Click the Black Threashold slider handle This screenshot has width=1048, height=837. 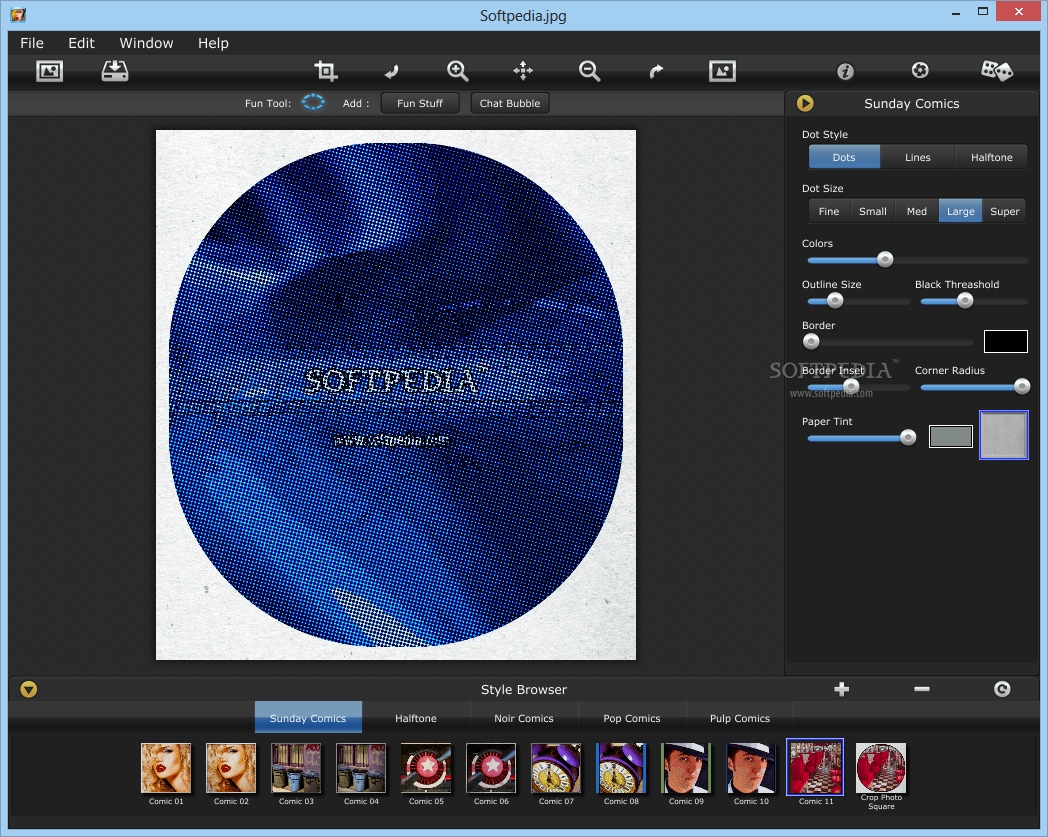[x=964, y=301]
